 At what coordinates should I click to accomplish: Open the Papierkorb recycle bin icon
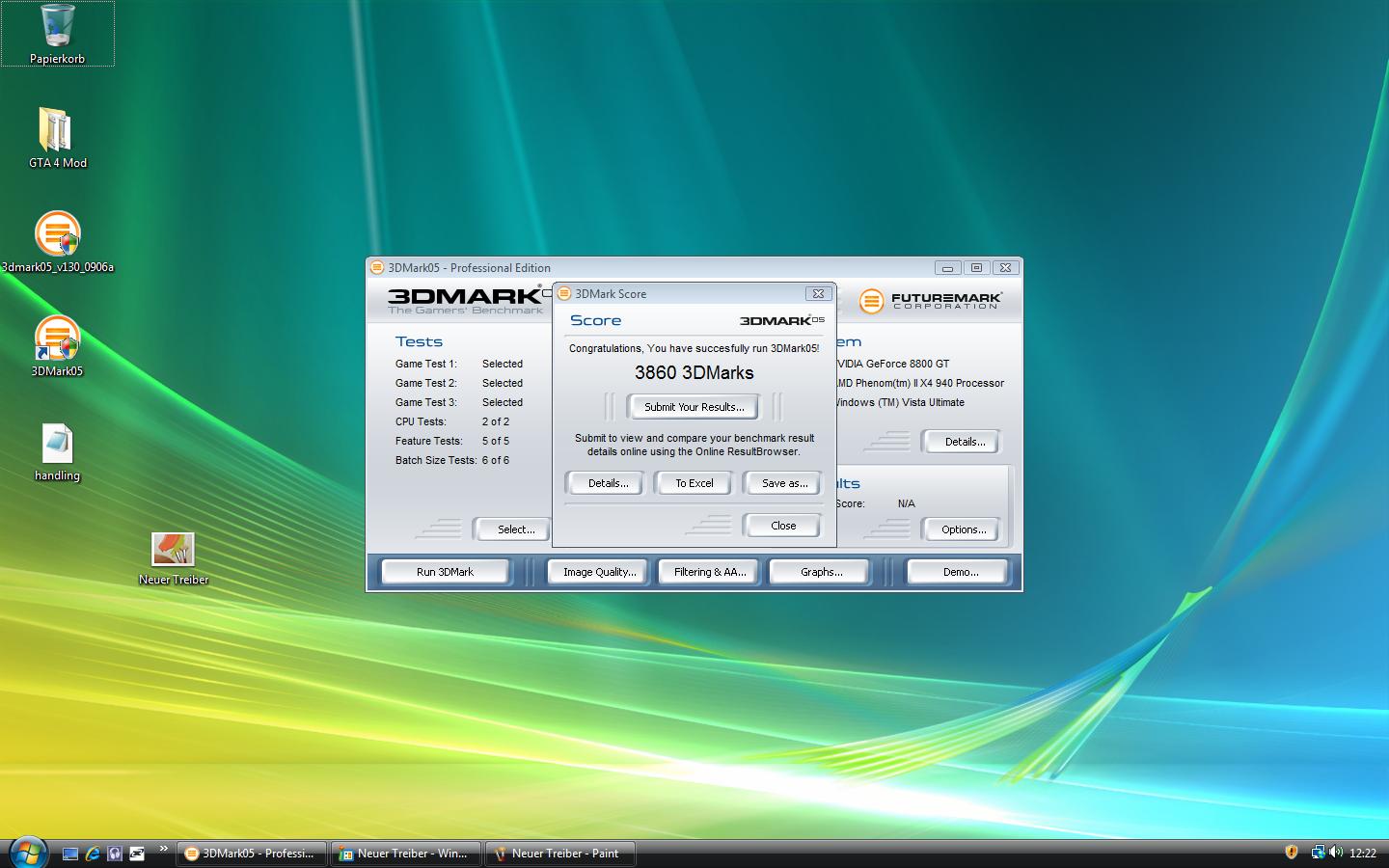click(x=57, y=34)
